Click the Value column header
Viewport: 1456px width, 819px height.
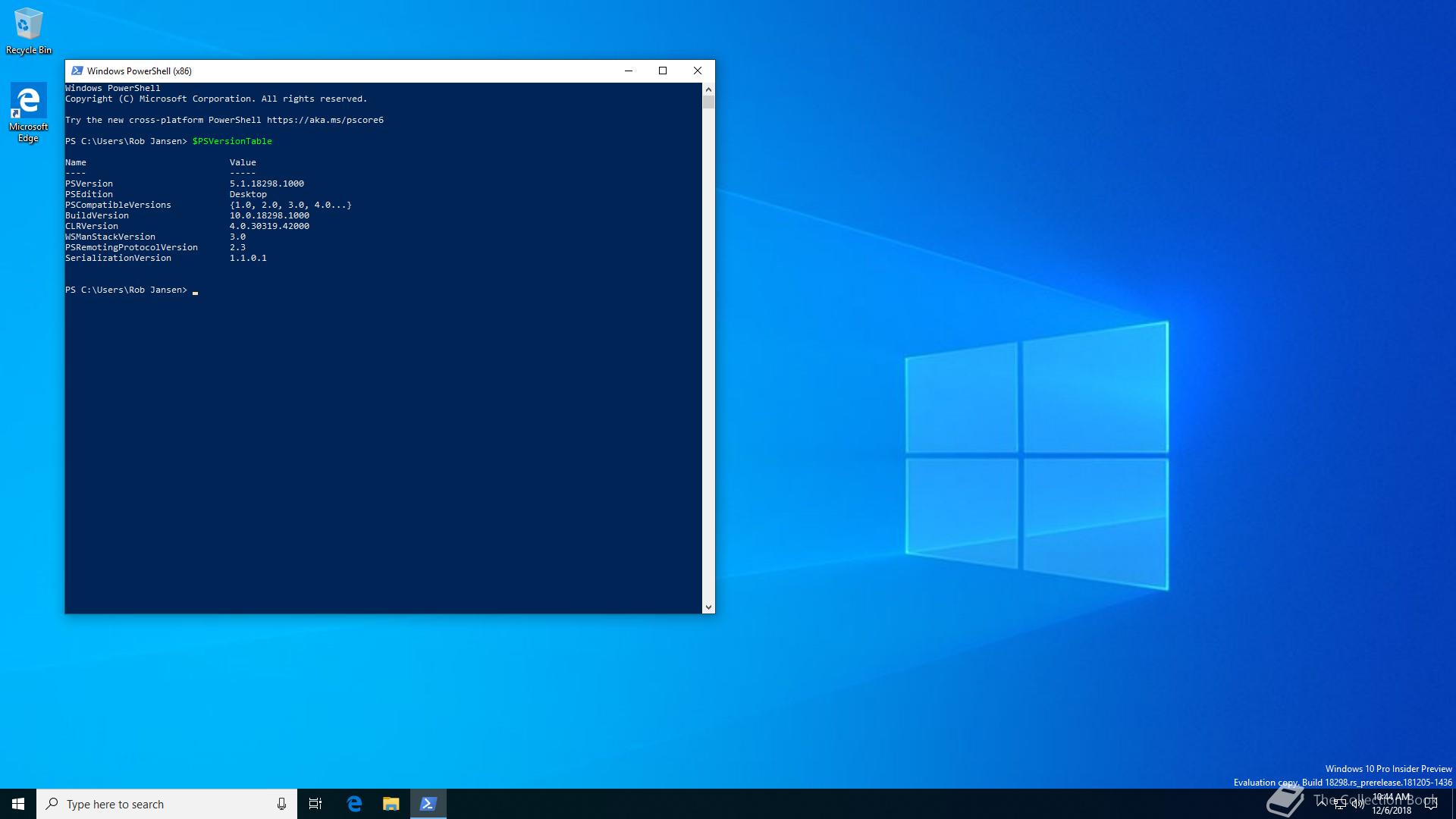coord(243,162)
